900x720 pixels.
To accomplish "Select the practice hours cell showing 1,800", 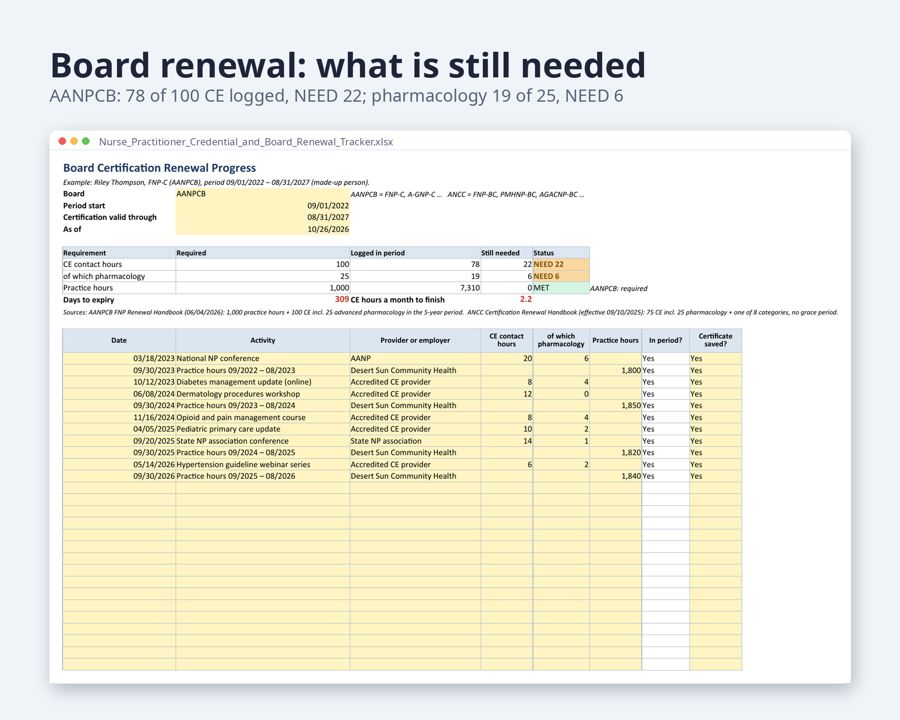I will (615, 370).
